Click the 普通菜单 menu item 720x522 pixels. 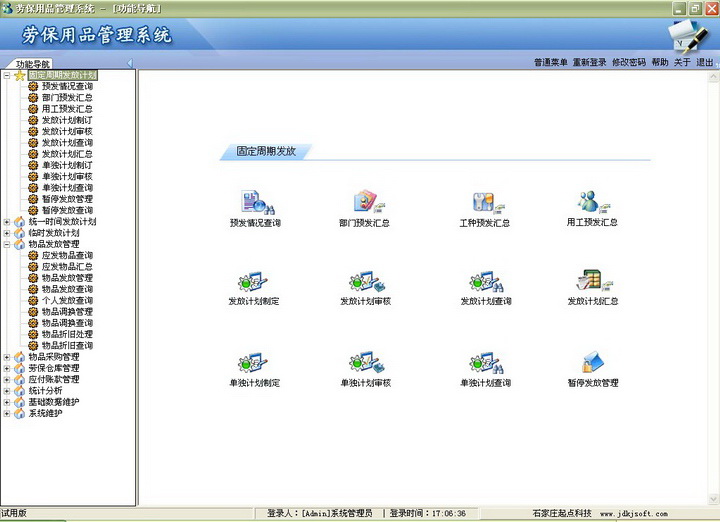point(550,62)
